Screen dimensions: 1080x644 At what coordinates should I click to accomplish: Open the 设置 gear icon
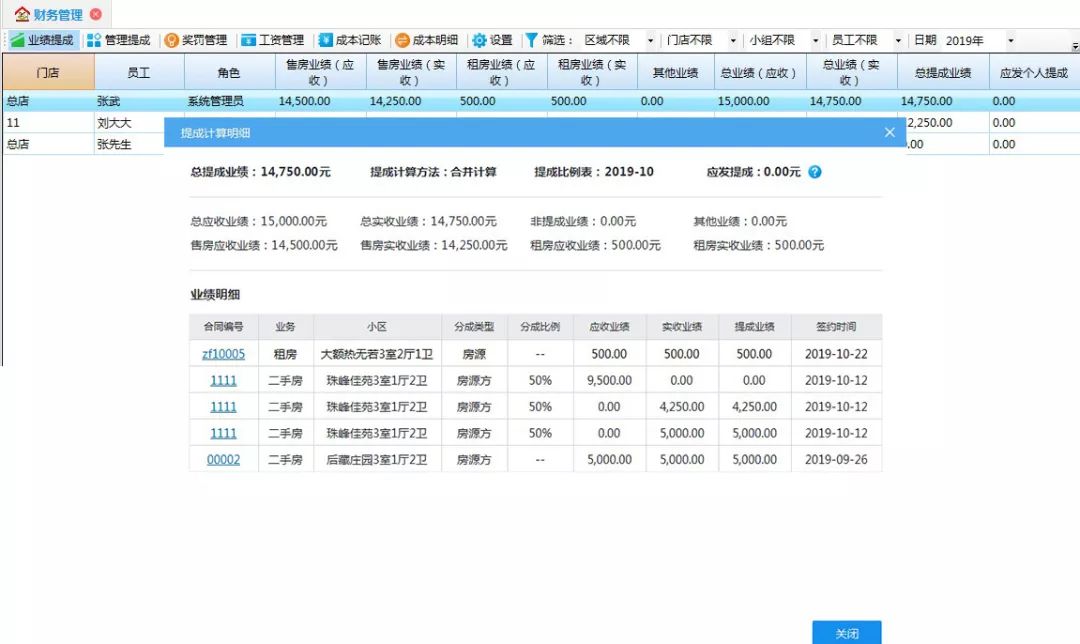pyautogui.click(x=489, y=41)
